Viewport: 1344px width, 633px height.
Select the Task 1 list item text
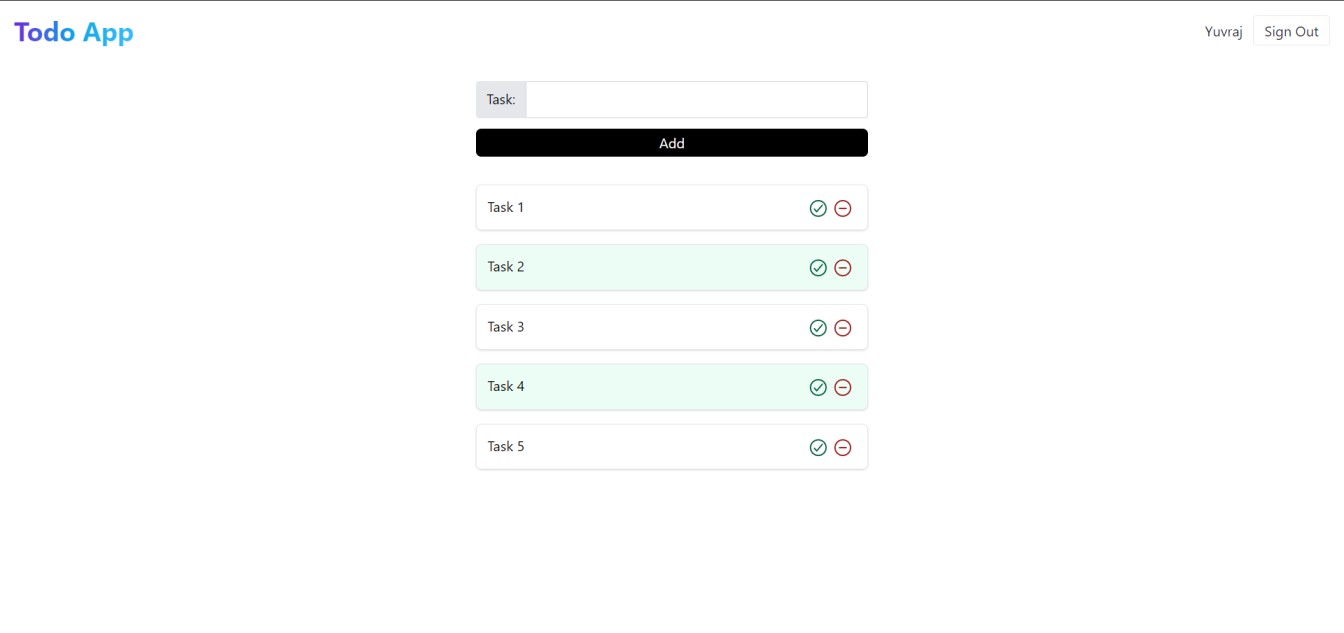pos(506,208)
